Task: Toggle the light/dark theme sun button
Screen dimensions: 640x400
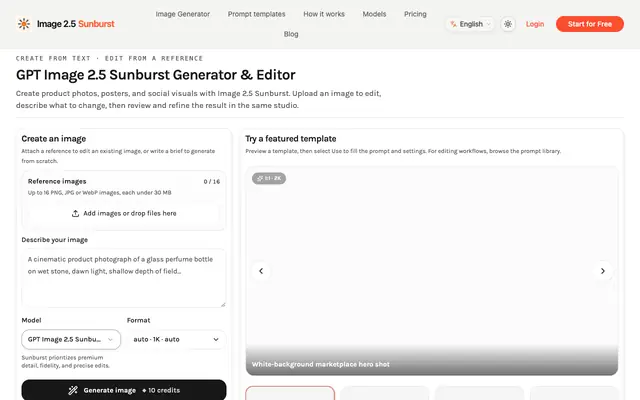Action: tap(508, 24)
